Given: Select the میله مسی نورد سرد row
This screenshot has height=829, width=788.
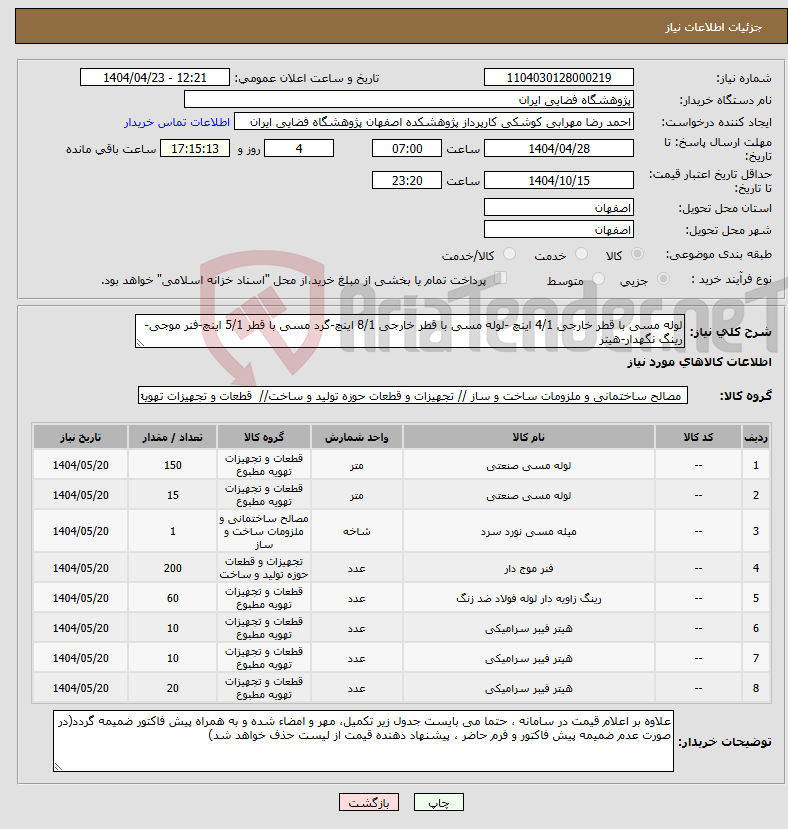Looking at the screenshot, I should click(x=401, y=531).
